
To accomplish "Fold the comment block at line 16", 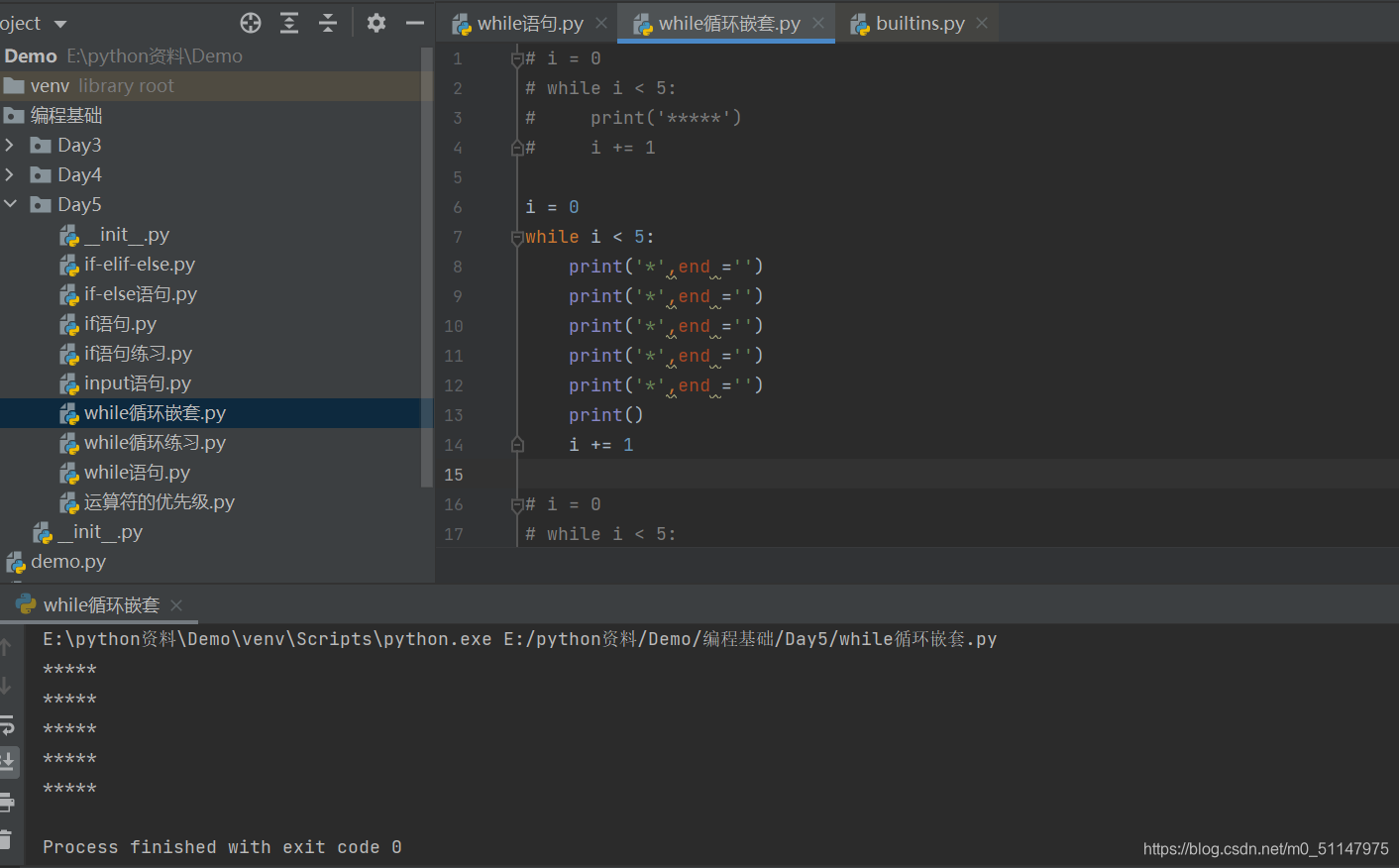I will [517, 505].
